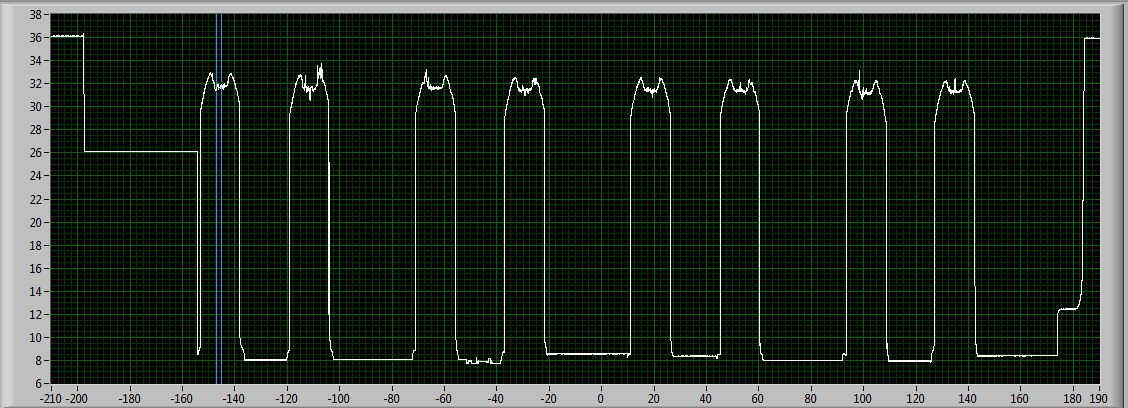Click the X-axis value 80
The height and width of the screenshot is (408, 1128).
coord(811,397)
